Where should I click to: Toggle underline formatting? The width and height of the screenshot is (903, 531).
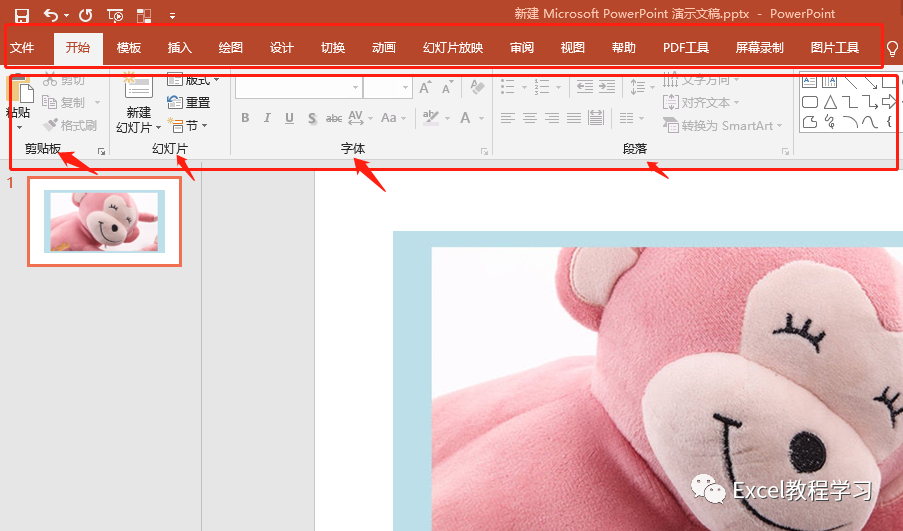pos(289,118)
